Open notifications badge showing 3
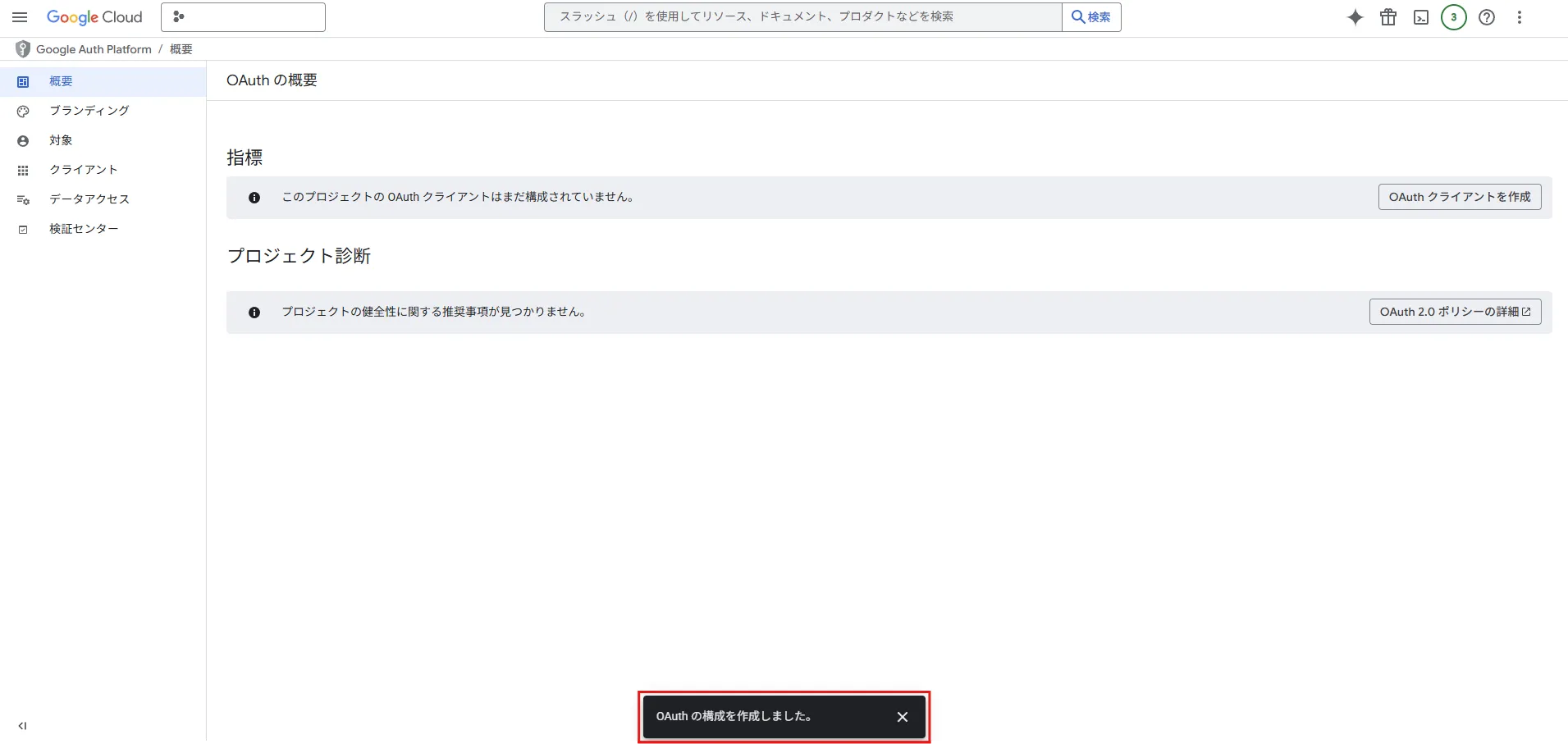The width and height of the screenshot is (1568, 744). [1454, 17]
